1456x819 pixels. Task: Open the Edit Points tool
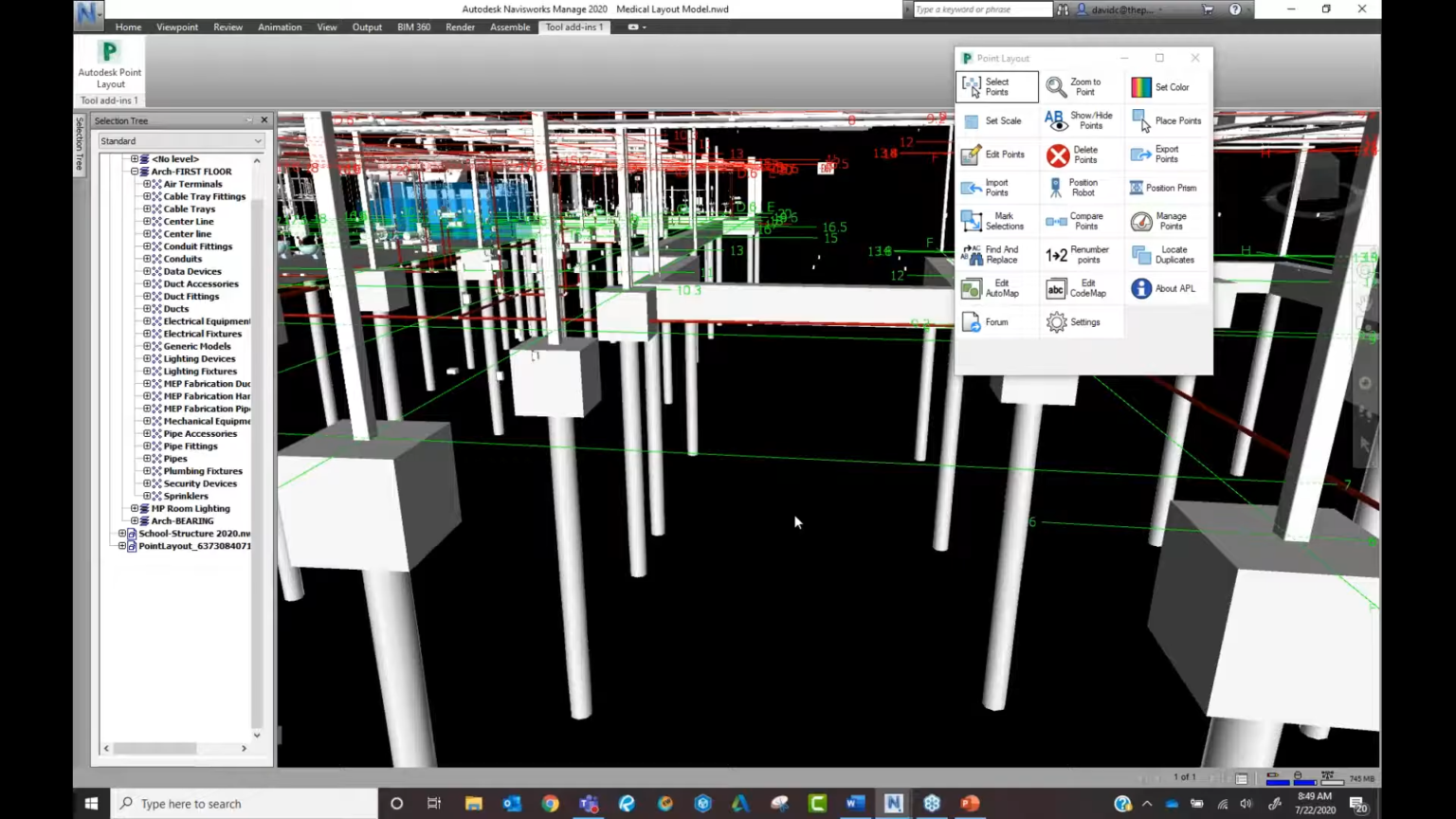click(x=993, y=155)
